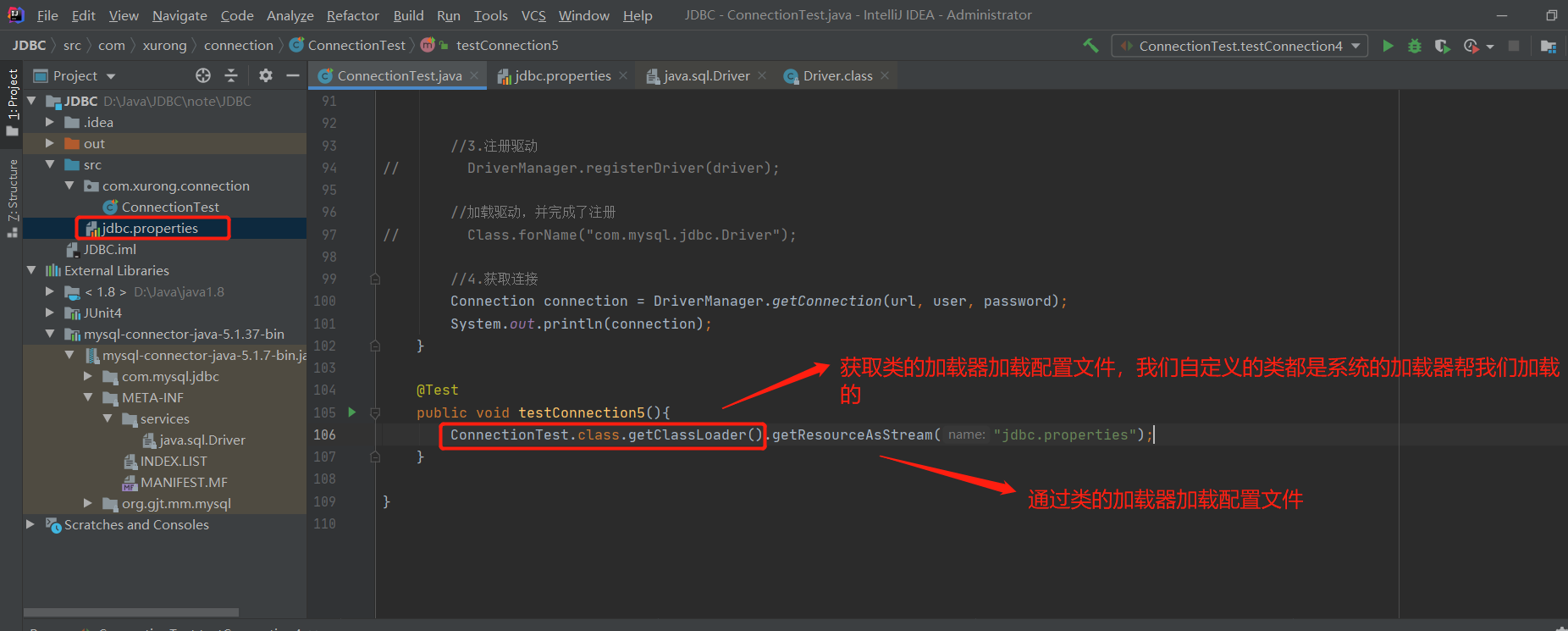Select ConnectionTest class in project tree
Viewport: 1568px width, 631px height.
170,207
